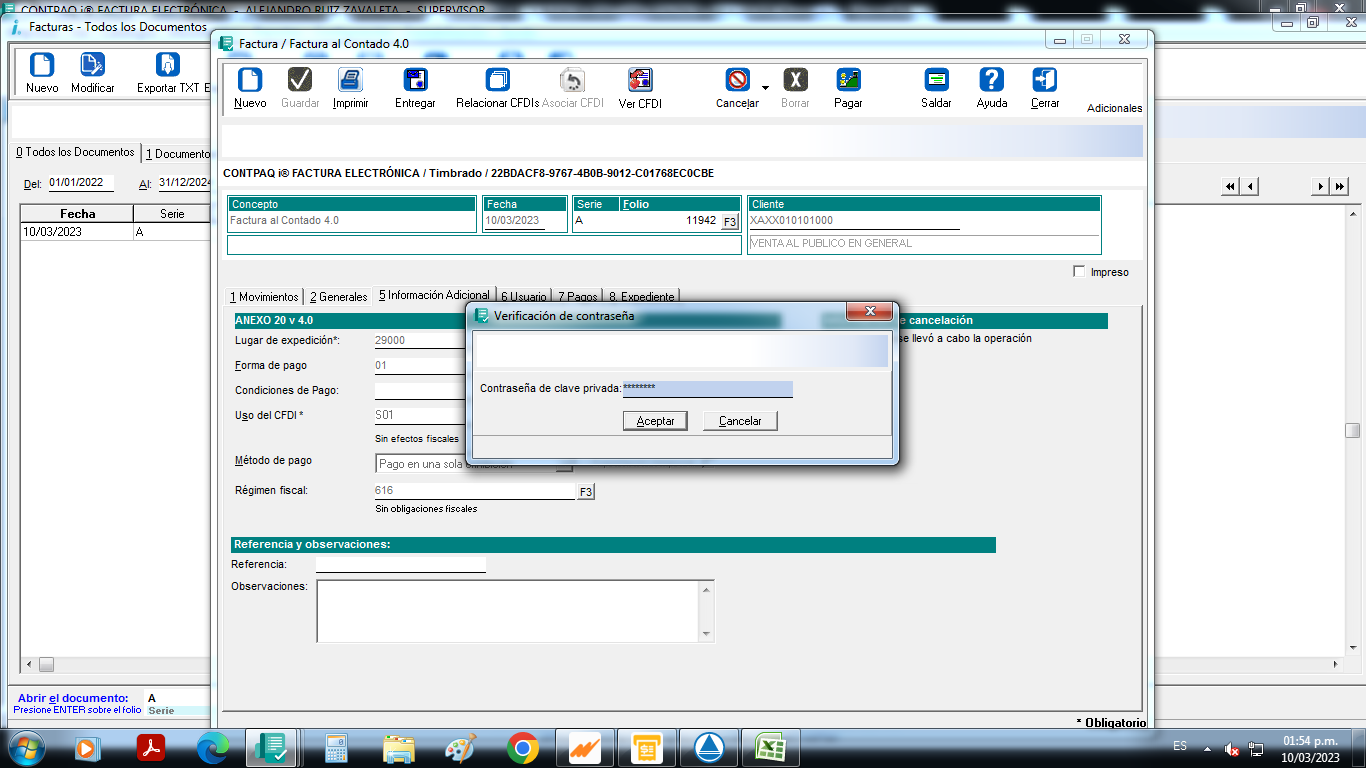Go to previous record navigation arrow

pos(1249,186)
